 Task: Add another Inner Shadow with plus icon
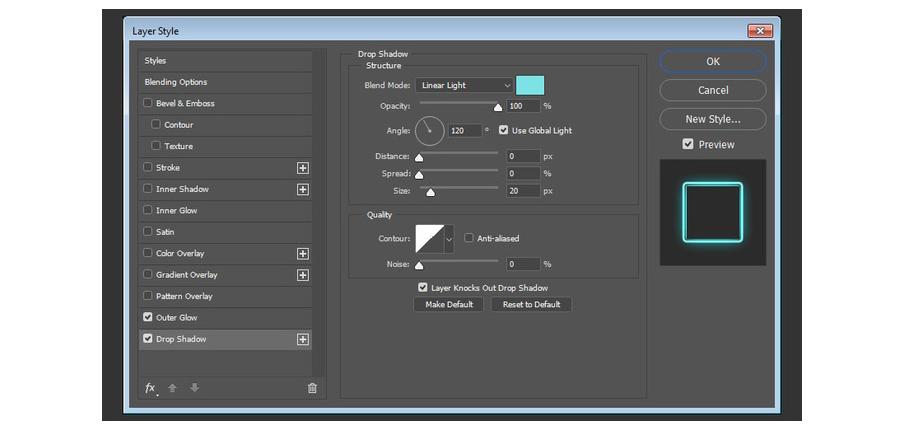pyautogui.click(x=303, y=189)
